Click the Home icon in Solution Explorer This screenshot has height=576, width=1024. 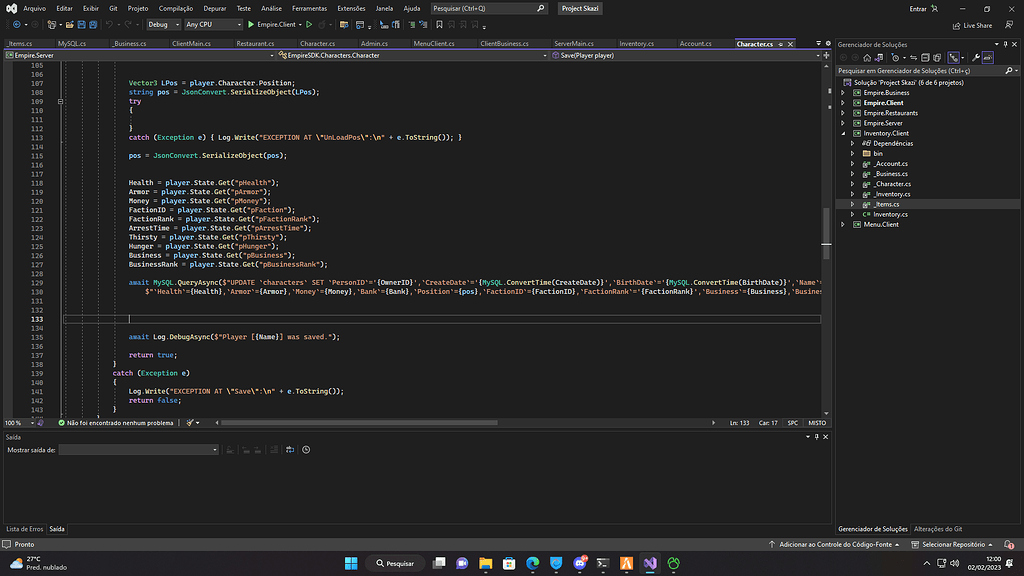(x=868, y=58)
